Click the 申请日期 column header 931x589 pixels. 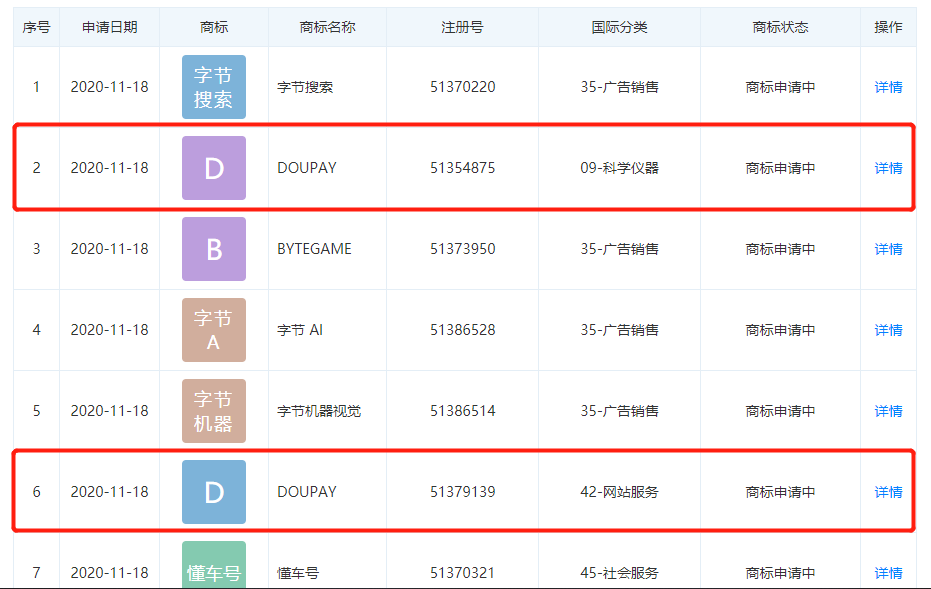(109, 27)
